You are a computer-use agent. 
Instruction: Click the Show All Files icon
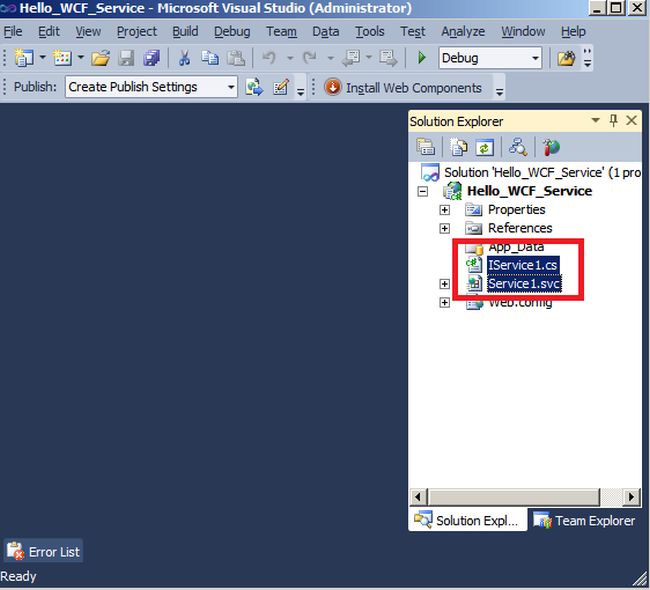click(x=459, y=147)
